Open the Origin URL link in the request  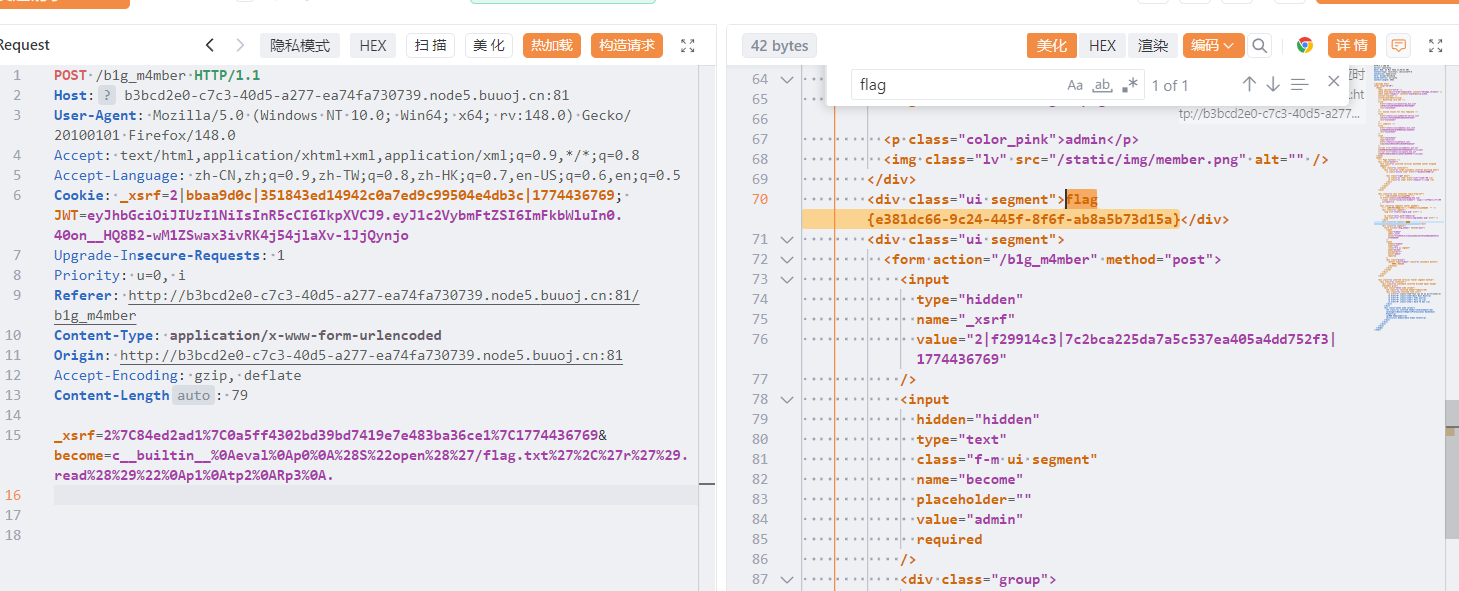click(x=372, y=355)
